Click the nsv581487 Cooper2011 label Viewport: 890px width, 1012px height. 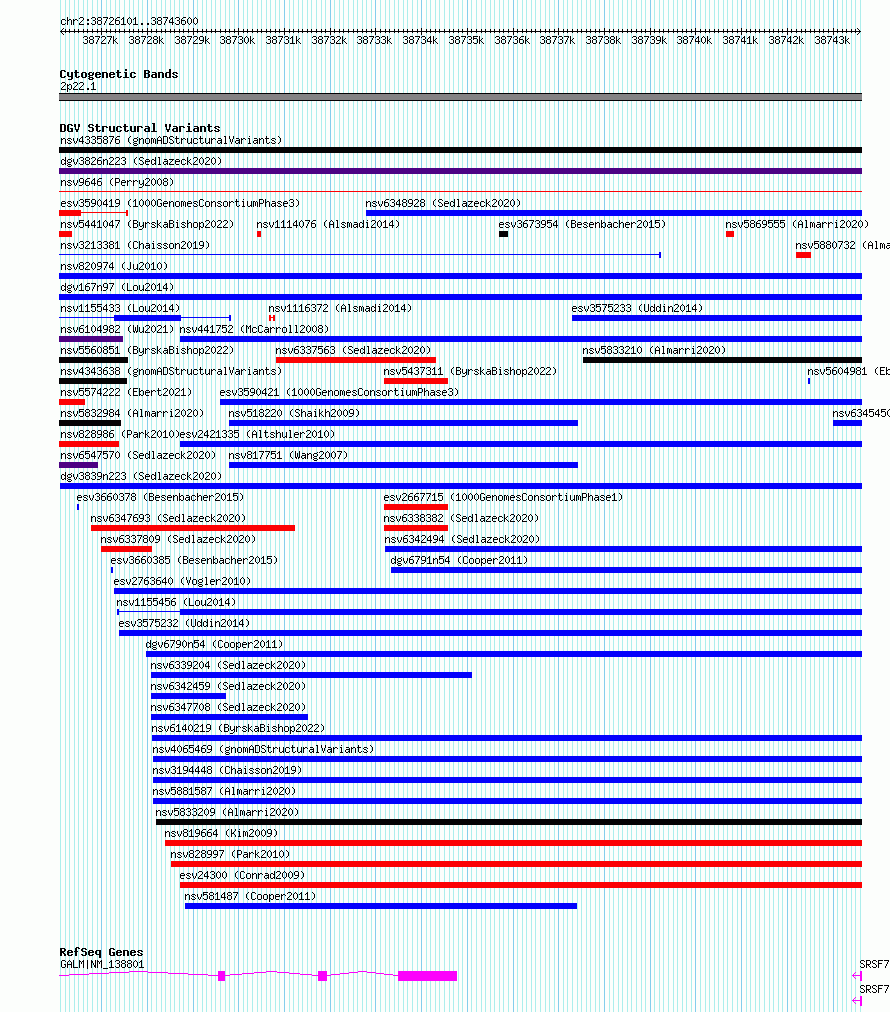pyautogui.click(x=250, y=896)
